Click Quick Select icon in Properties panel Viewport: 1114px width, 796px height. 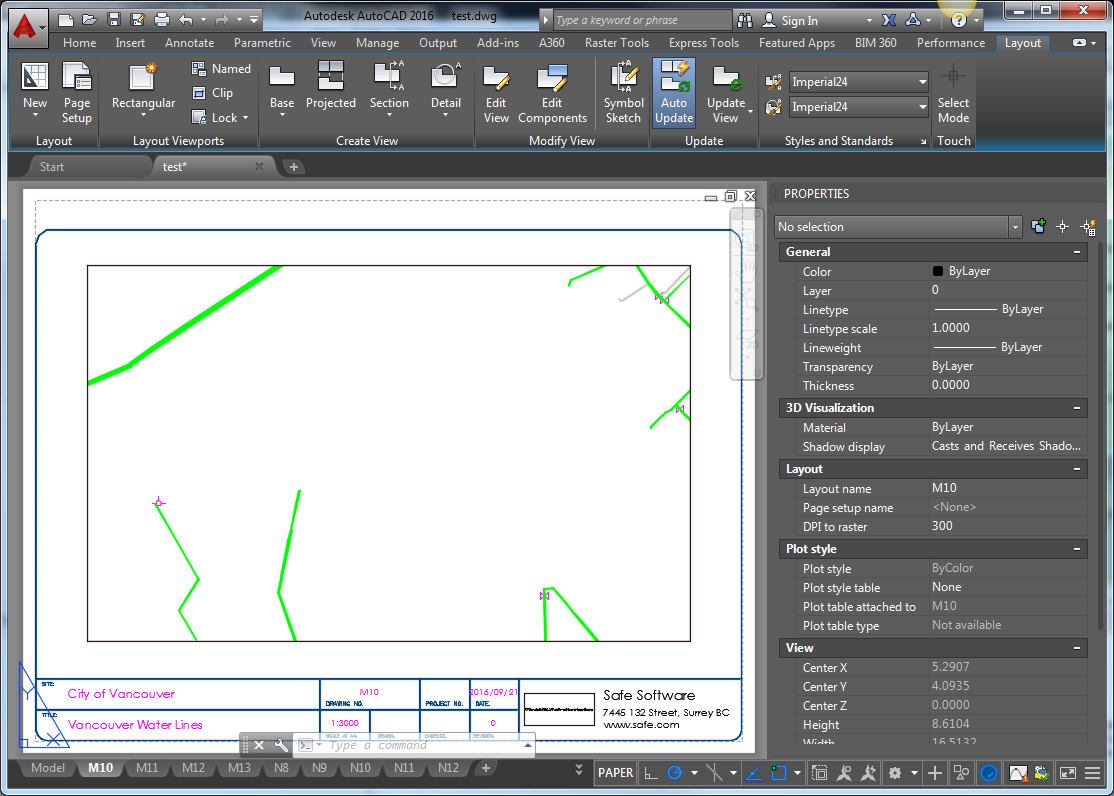pos(1088,227)
